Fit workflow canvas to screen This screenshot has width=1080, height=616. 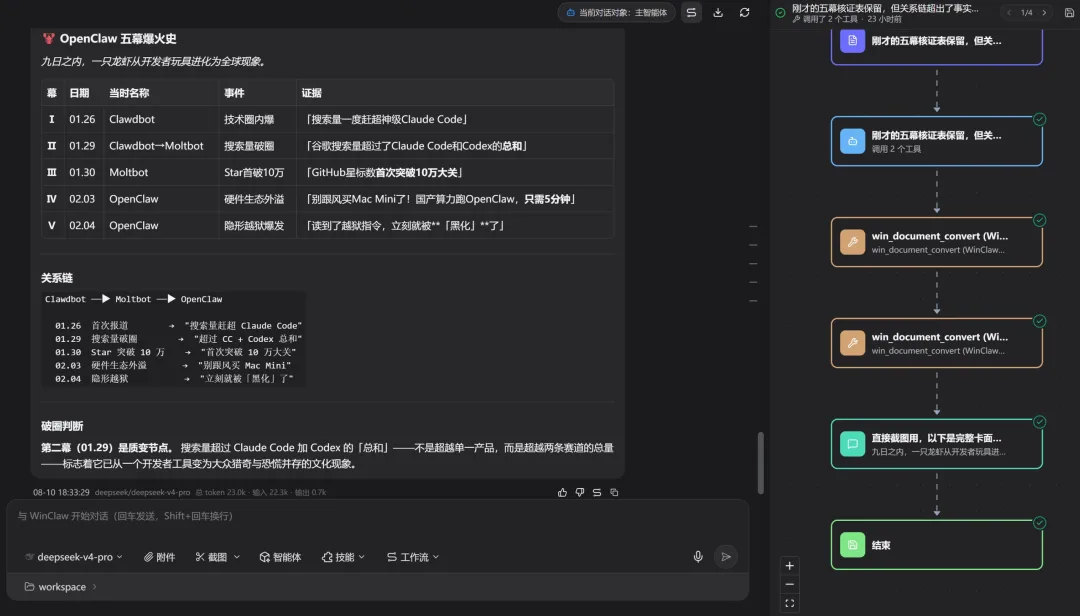(789, 603)
